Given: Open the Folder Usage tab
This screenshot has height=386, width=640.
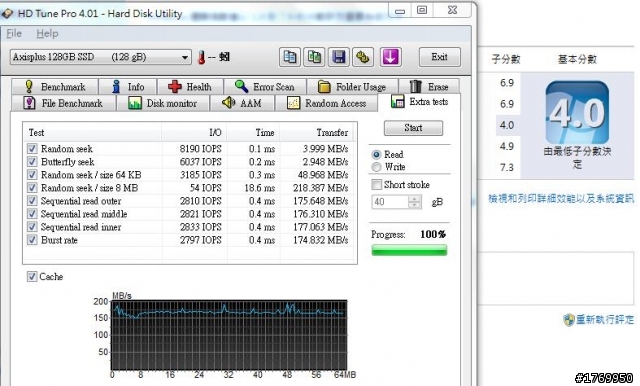Looking at the screenshot, I should pos(352,87).
